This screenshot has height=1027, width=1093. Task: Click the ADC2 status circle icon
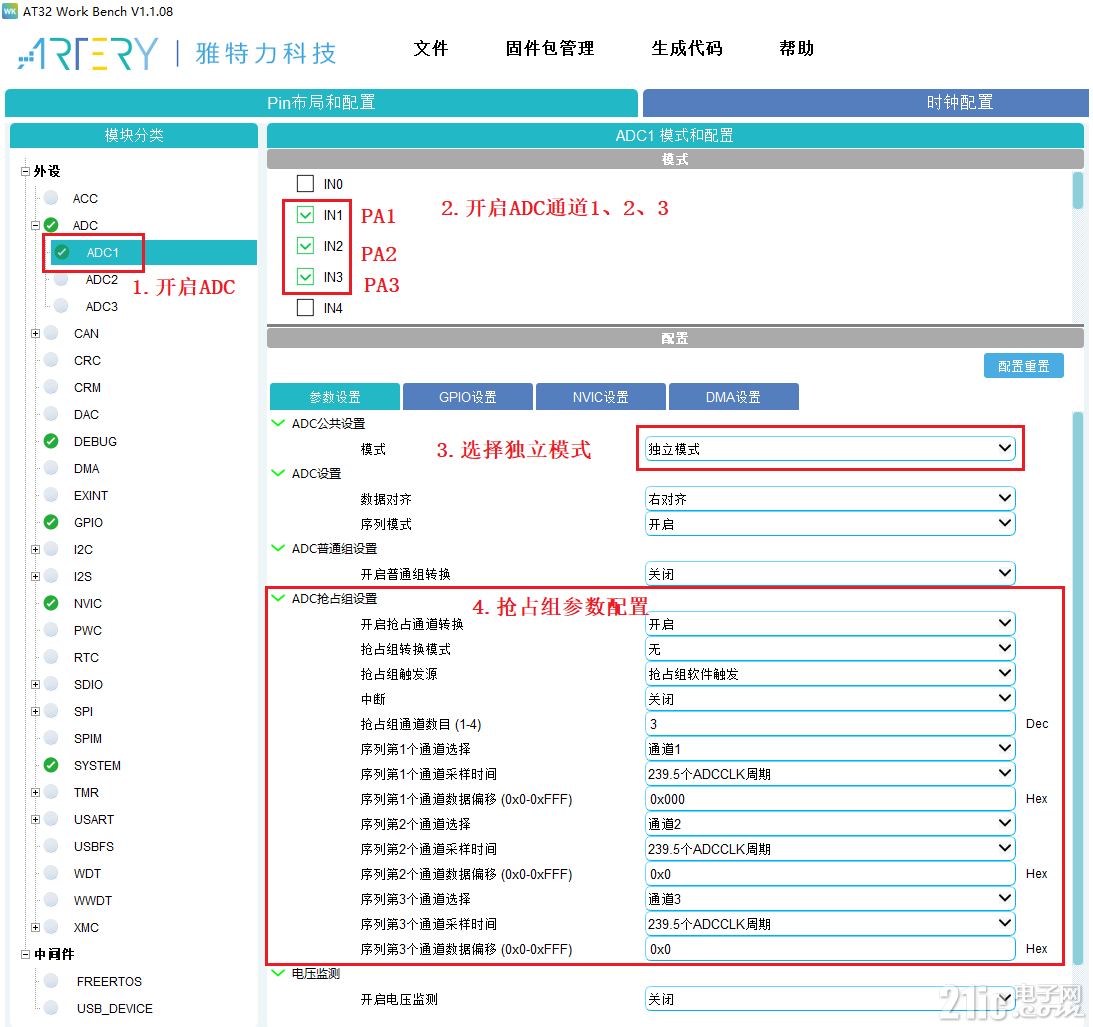61,279
